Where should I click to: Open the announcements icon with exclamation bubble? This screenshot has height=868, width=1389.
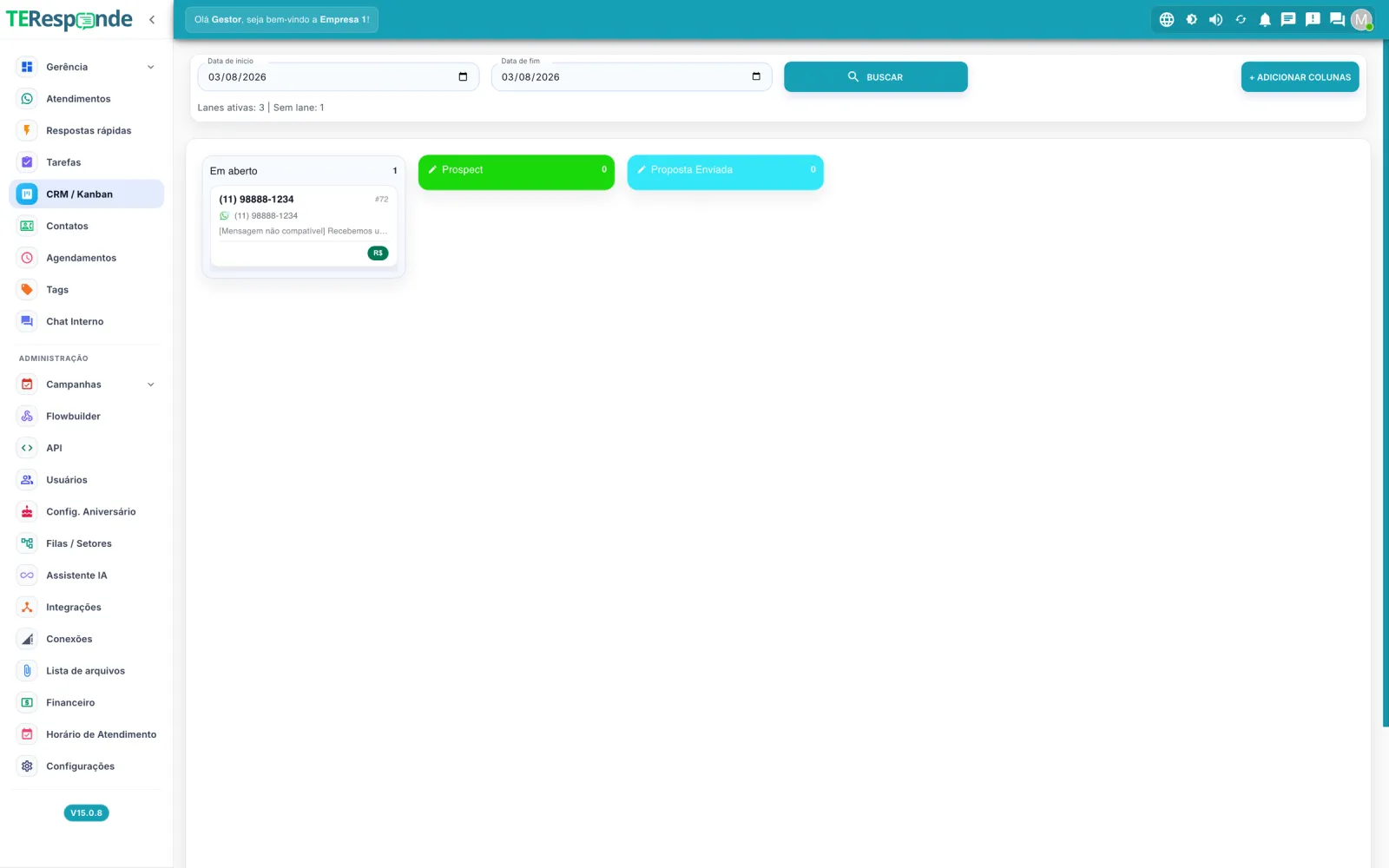pyautogui.click(x=1313, y=19)
